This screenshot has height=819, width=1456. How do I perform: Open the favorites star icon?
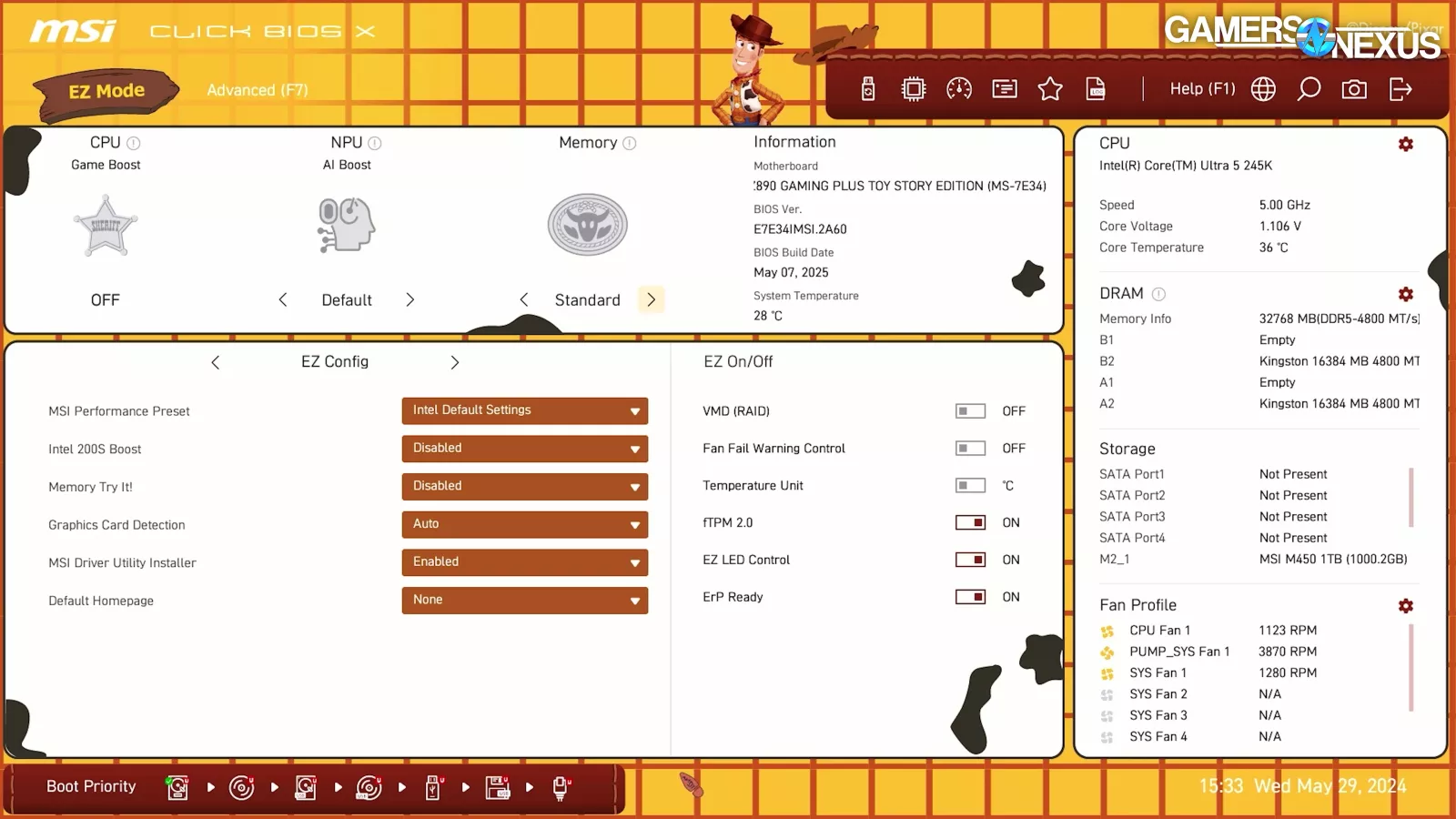[1050, 89]
